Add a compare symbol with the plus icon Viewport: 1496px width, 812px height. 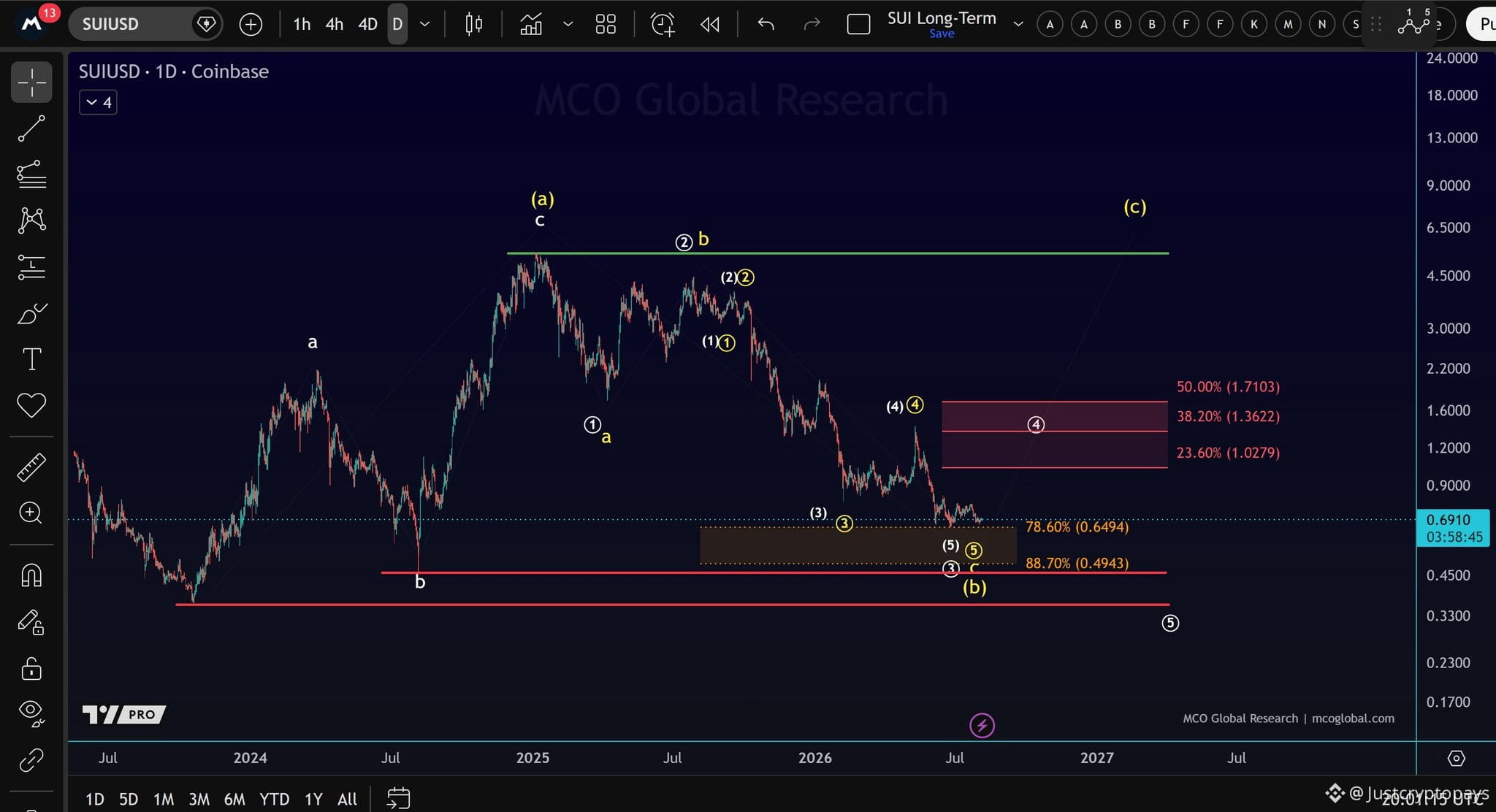point(251,24)
